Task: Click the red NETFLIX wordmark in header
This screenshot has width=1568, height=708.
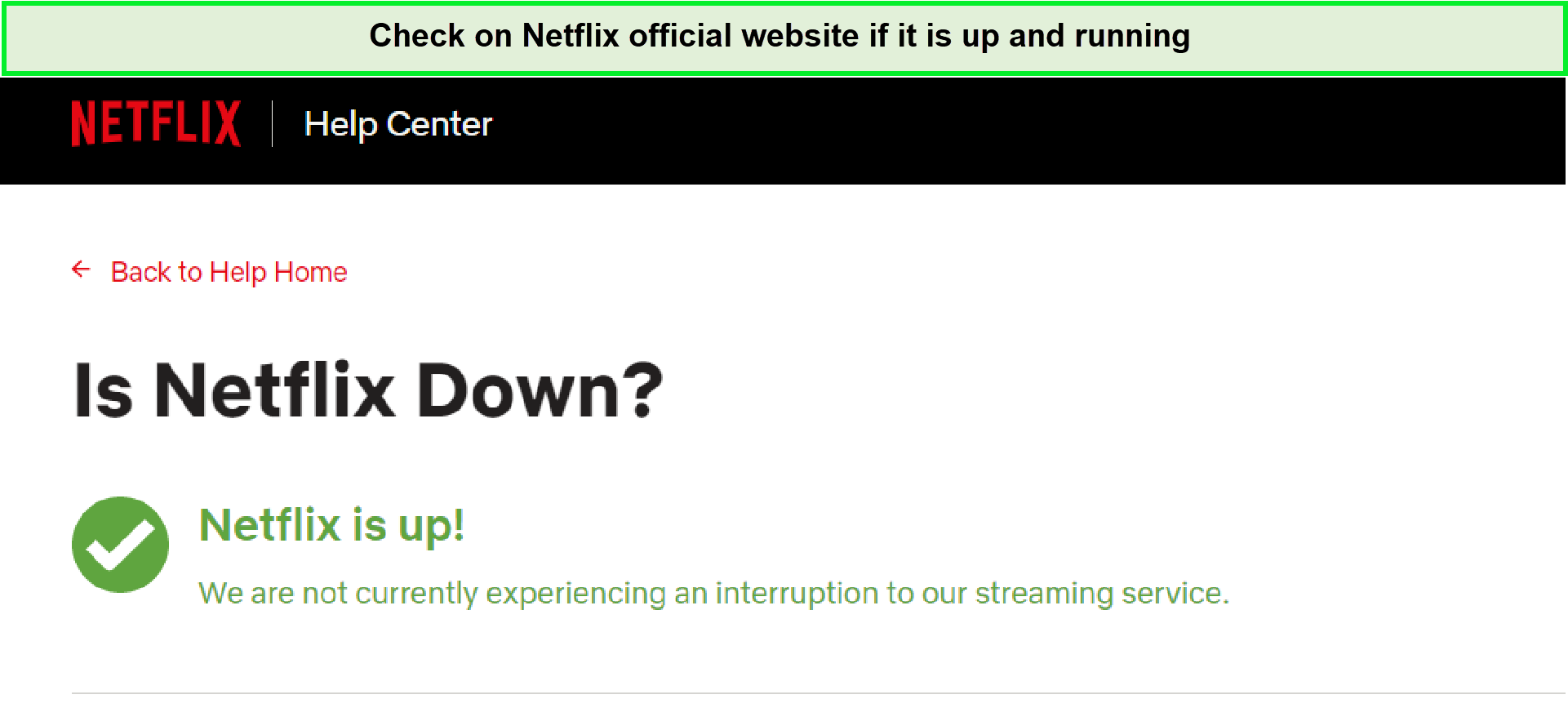Action: coord(156,123)
